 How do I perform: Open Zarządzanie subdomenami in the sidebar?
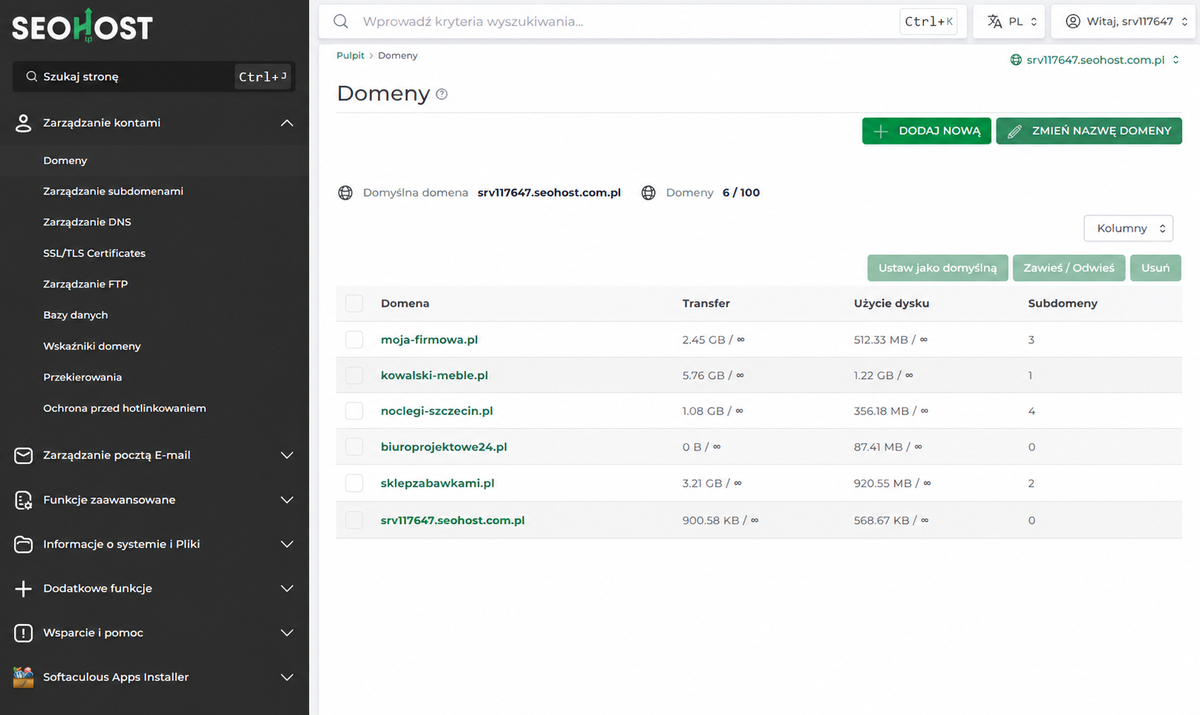coord(113,191)
